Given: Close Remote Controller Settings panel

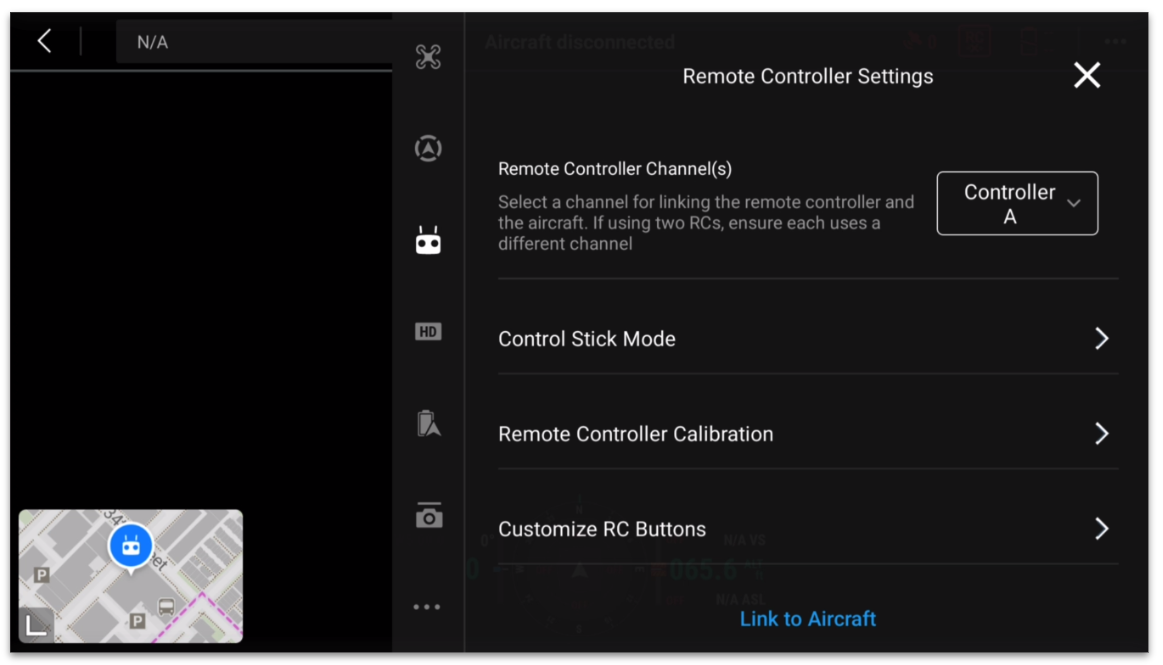Looking at the screenshot, I should [x=1087, y=75].
